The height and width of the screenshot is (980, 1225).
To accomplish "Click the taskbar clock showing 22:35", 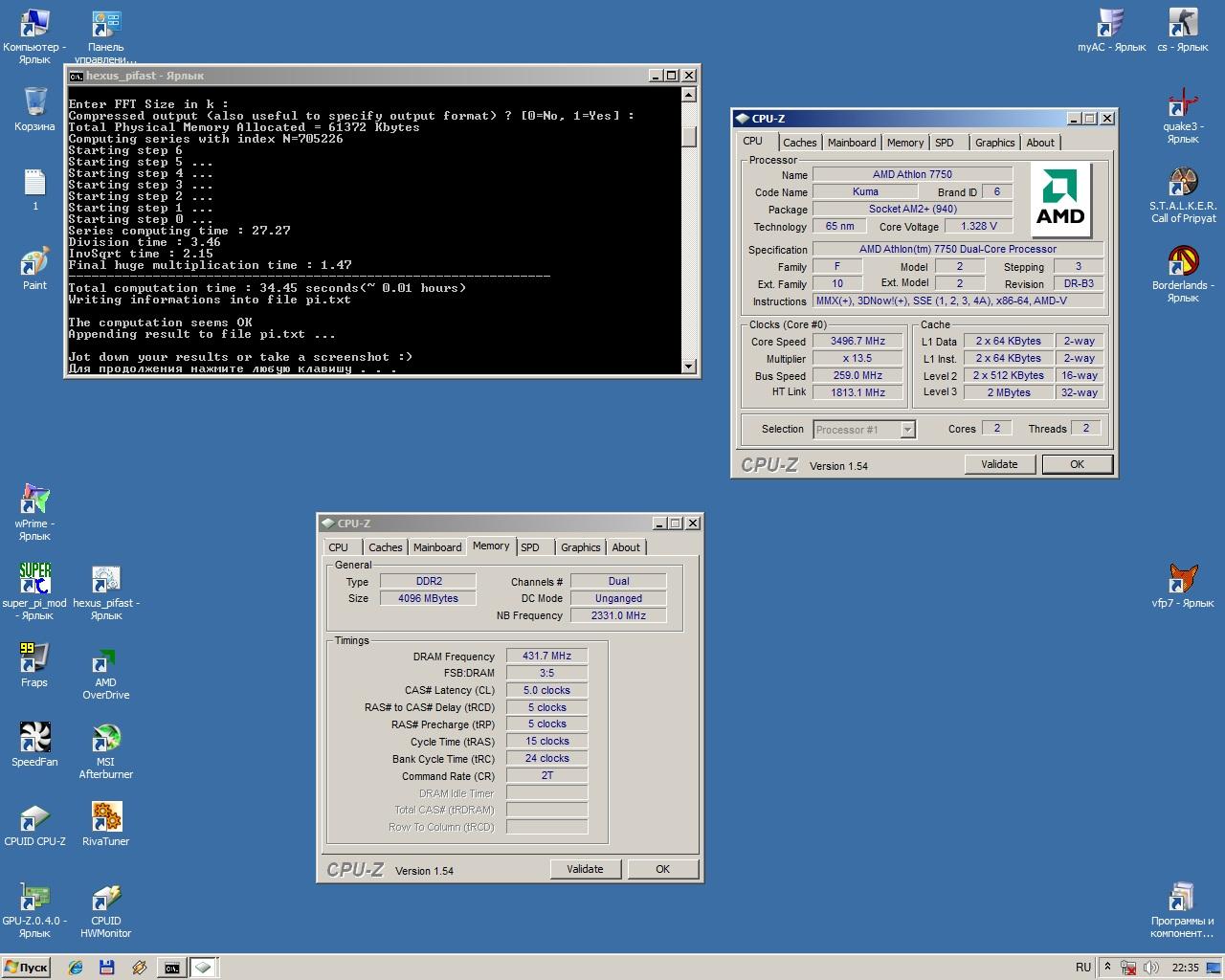I will tap(1185, 968).
